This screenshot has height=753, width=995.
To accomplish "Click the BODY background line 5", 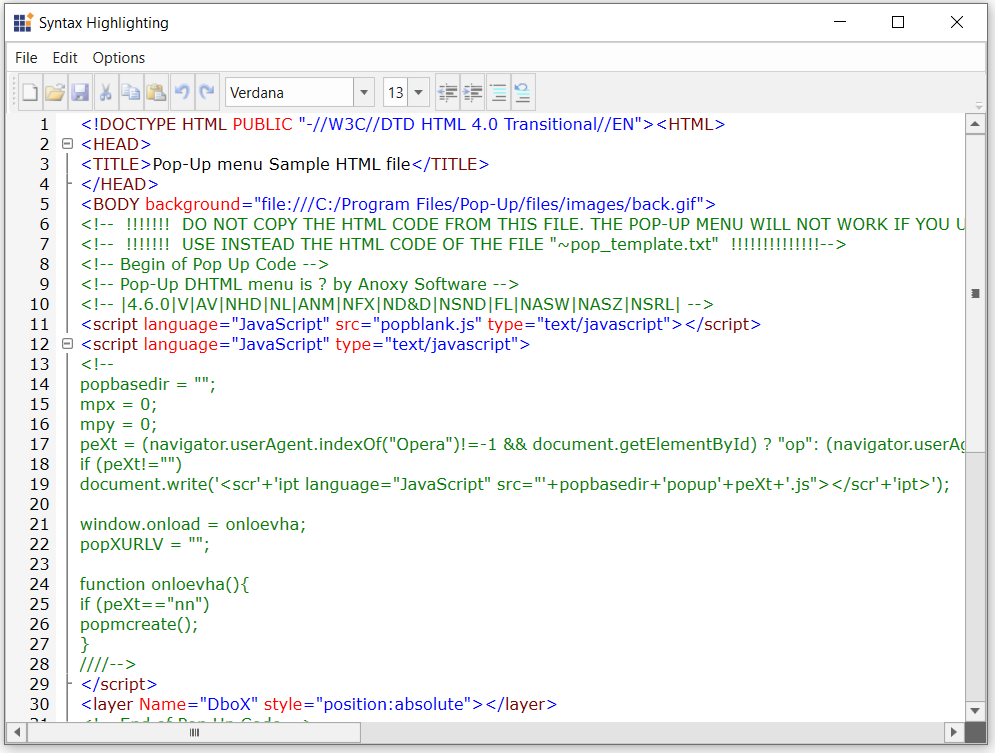I will pos(398,204).
